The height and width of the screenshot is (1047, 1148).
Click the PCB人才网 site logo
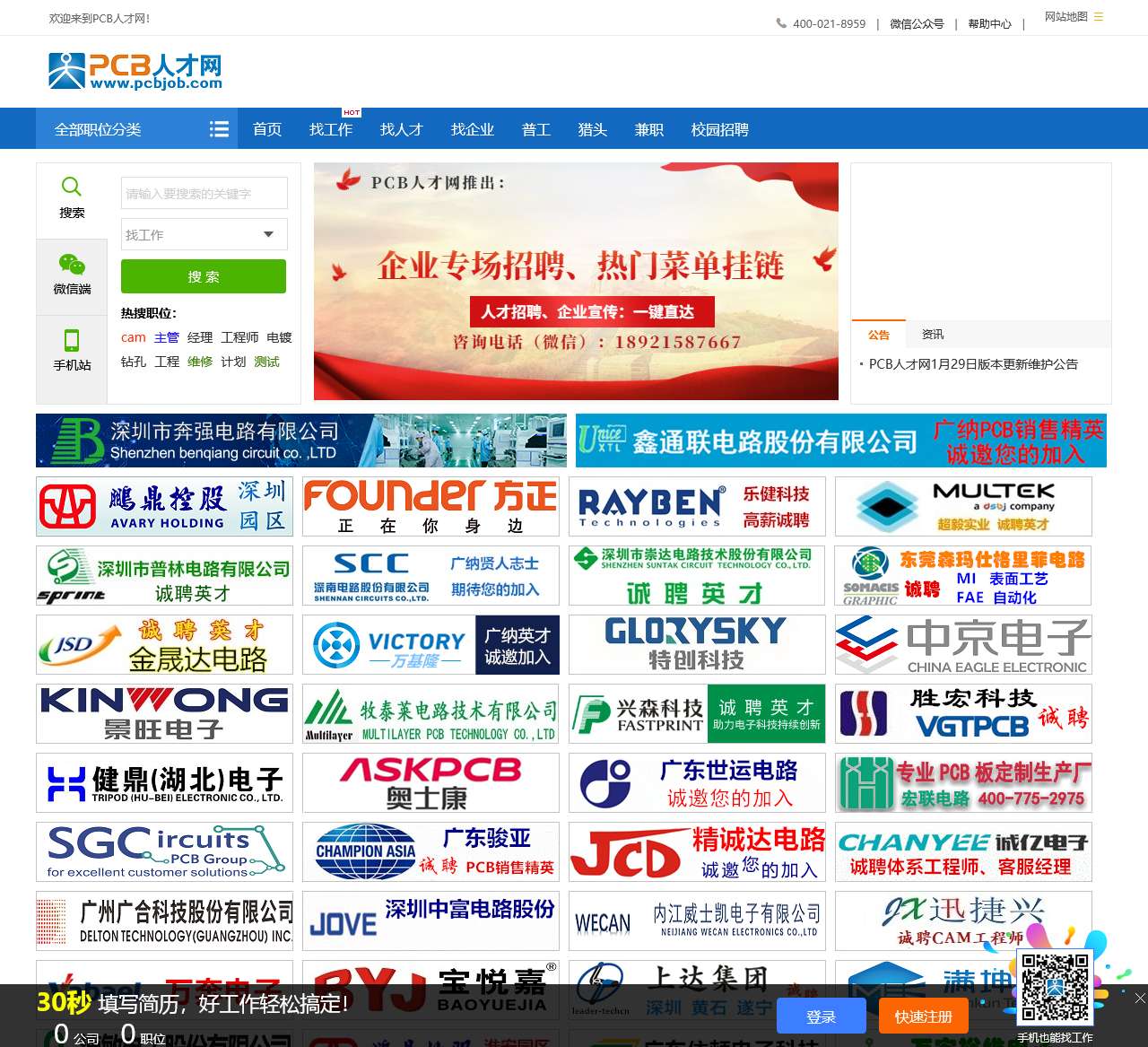[135, 71]
